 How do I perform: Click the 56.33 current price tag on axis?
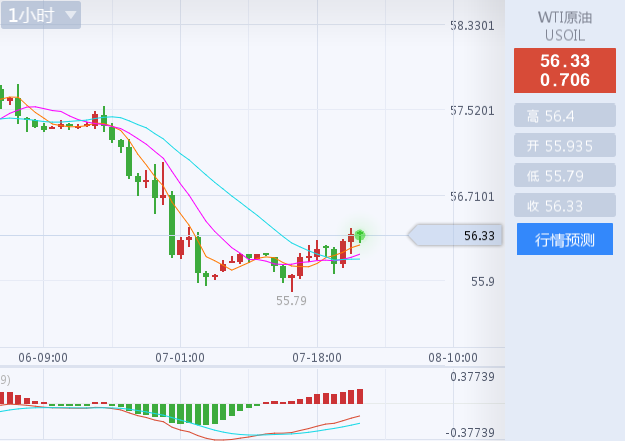tap(455, 235)
